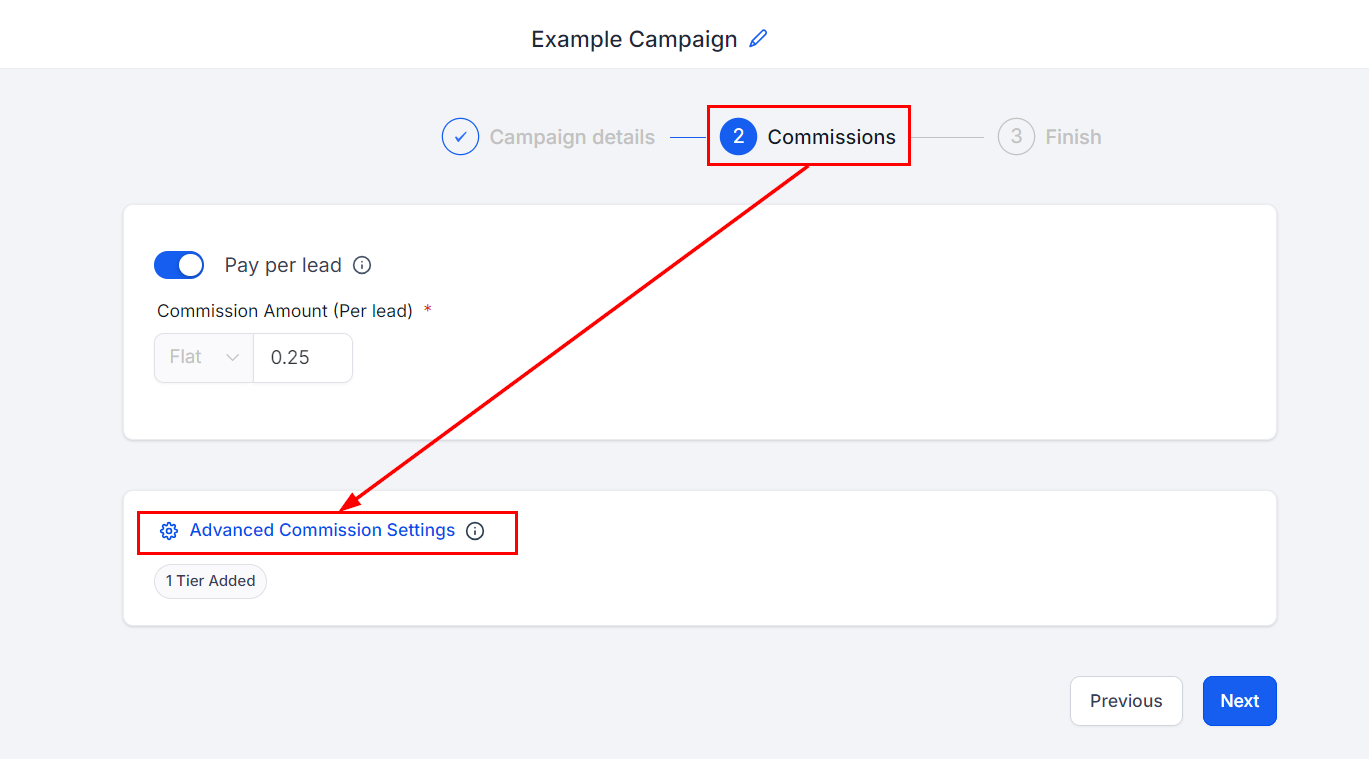Viewport: 1369px width, 759px height.
Task: Click the Pay per lead label
Action: coord(283,265)
